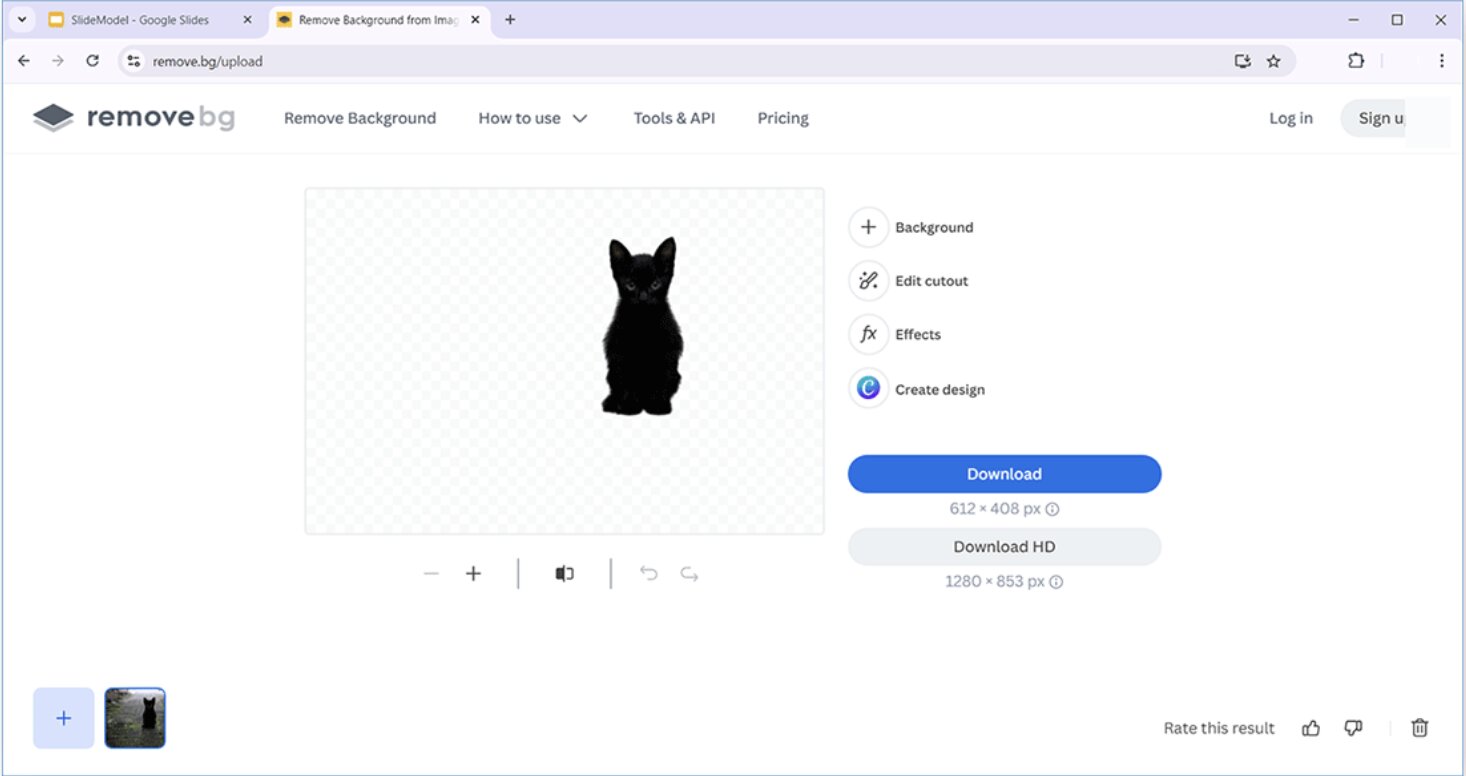The height and width of the screenshot is (776, 1466).
Task: Click the Edit cutout label
Action: tap(932, 281)
